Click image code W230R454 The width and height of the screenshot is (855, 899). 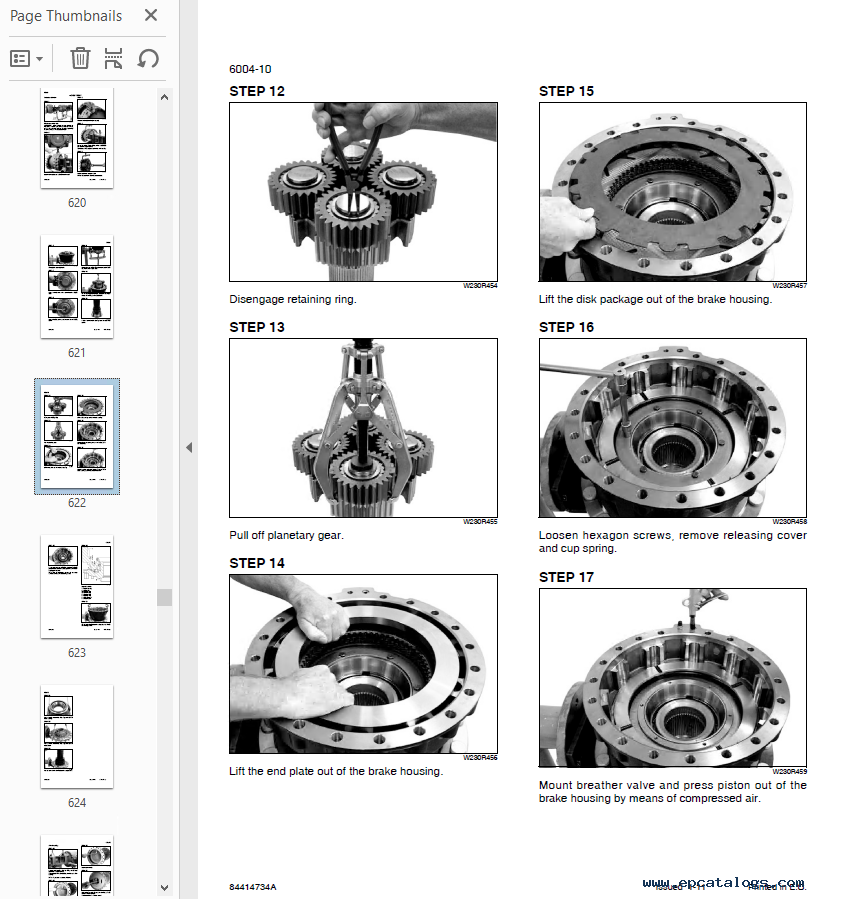pyautogui.click(x=480, y=286)
